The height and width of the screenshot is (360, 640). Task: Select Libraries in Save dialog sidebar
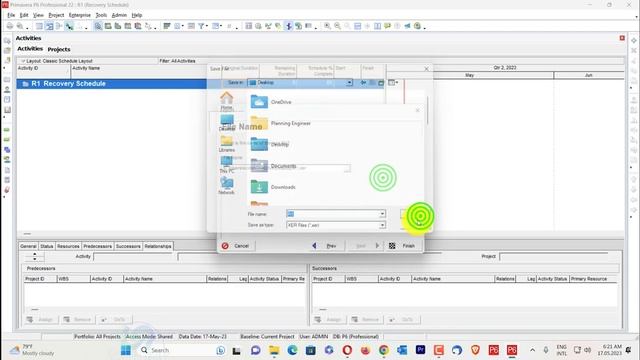[x=227, y=144]
